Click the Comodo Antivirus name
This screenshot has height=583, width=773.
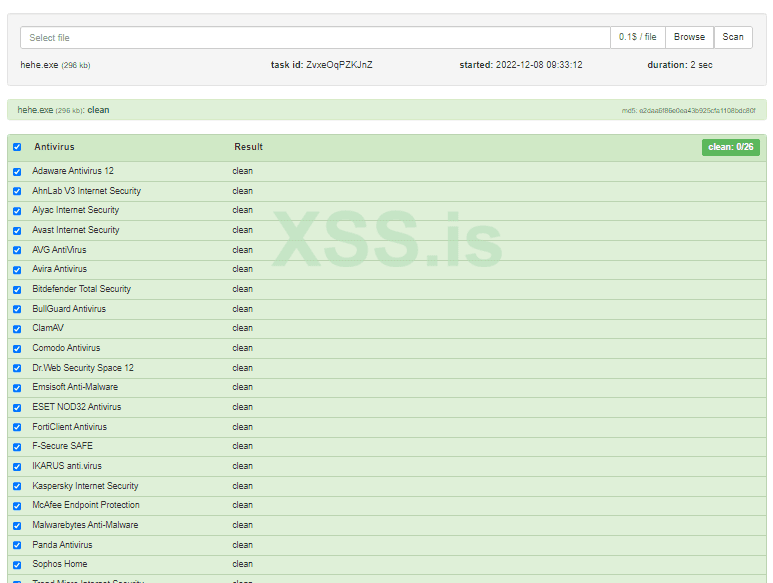pyautogui.click(x=66, y=348)
